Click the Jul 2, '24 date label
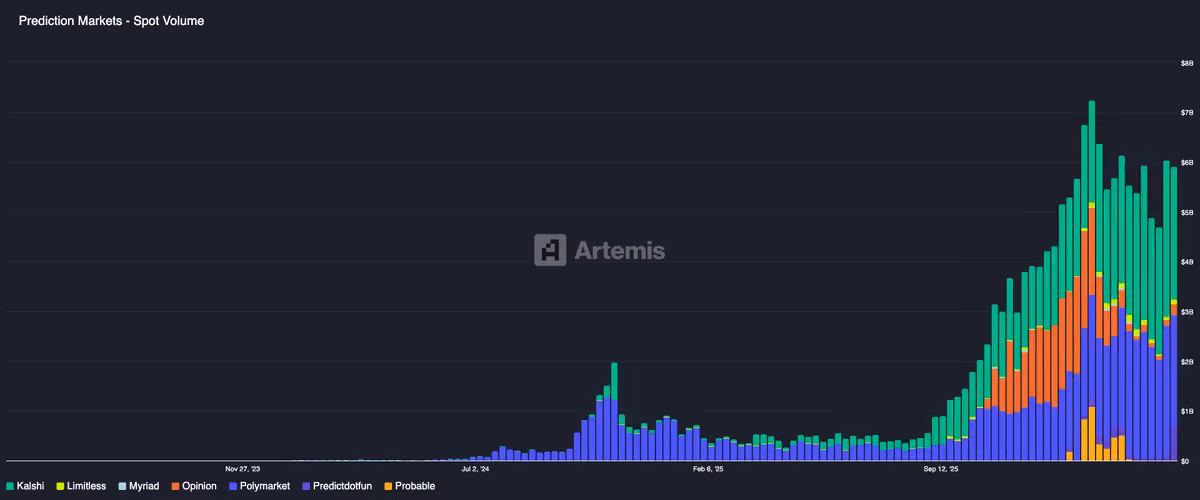Viewport: 1200px width, 500px height. [x=475, y=468]
